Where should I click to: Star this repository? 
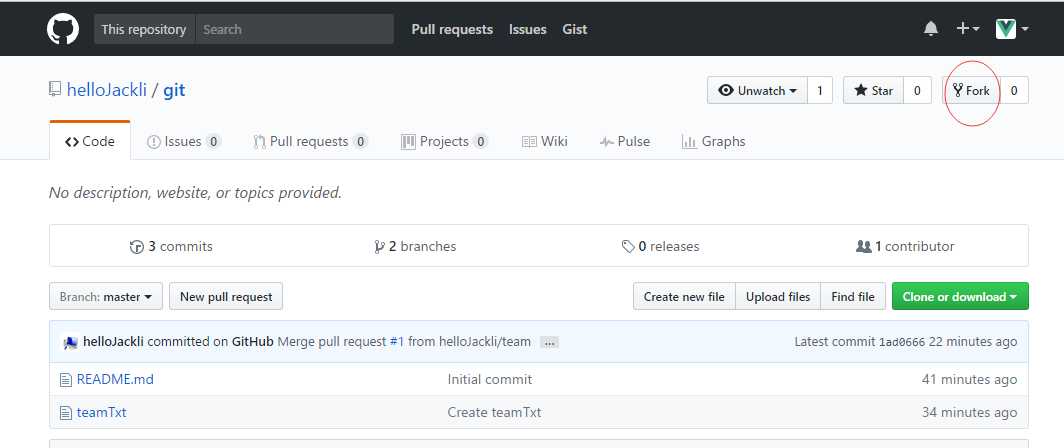pyautogui.click(x=873, y=91)
